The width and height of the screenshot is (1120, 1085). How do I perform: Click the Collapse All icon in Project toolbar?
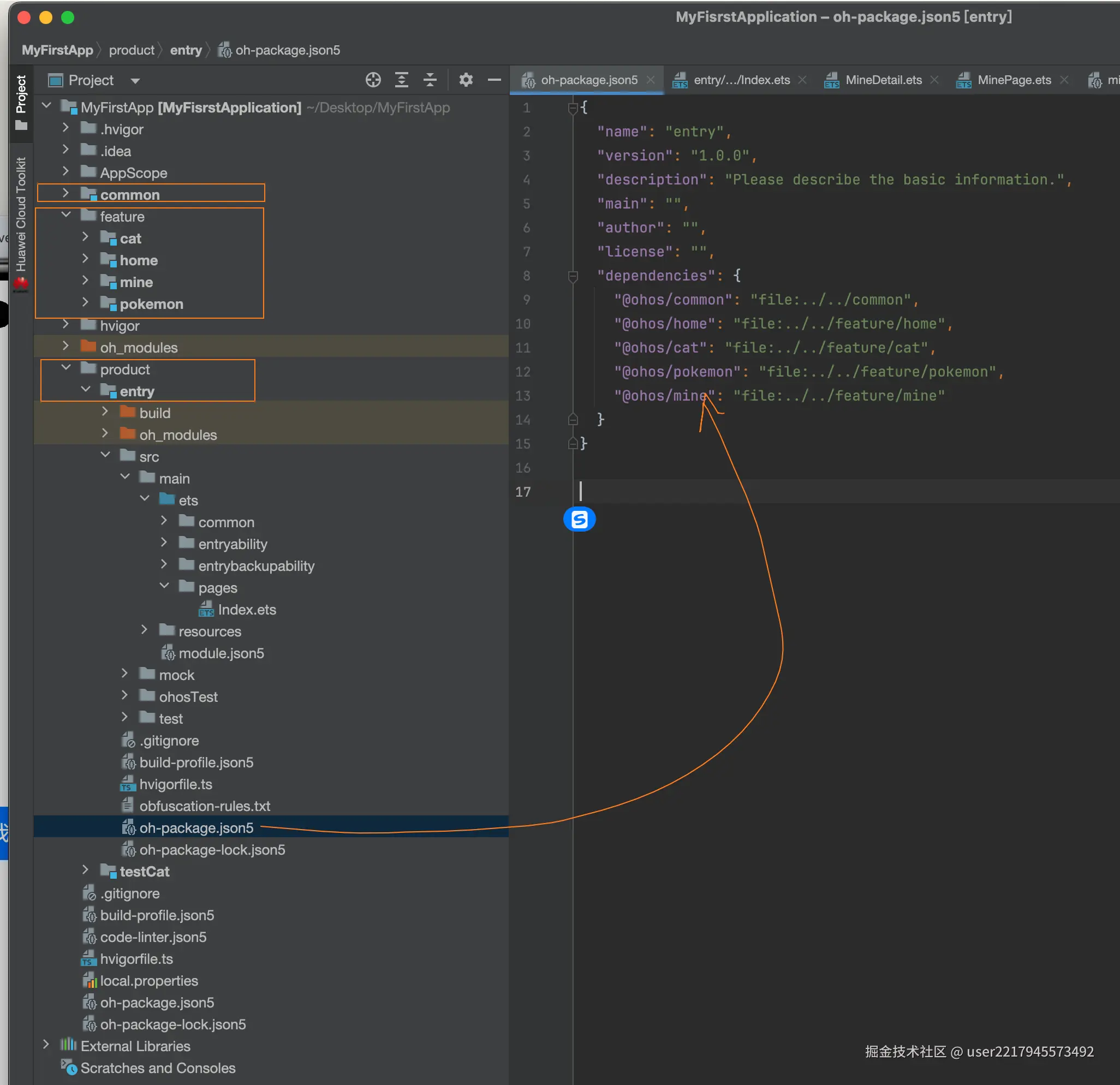point(430,80)
